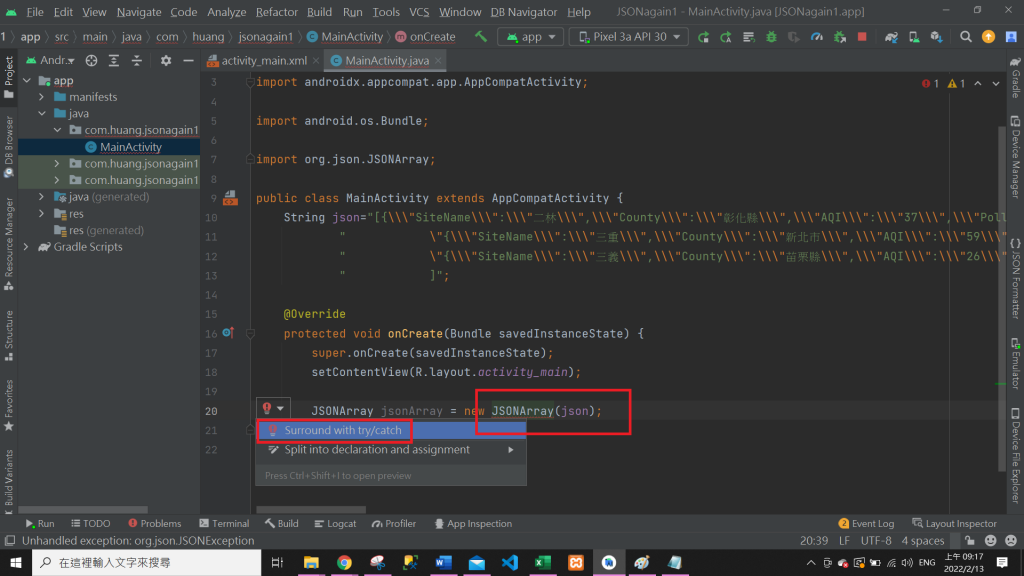Click the Windows taskbar search box
This screenshot has height=576, width=1024.
click(x=146, y=562)
